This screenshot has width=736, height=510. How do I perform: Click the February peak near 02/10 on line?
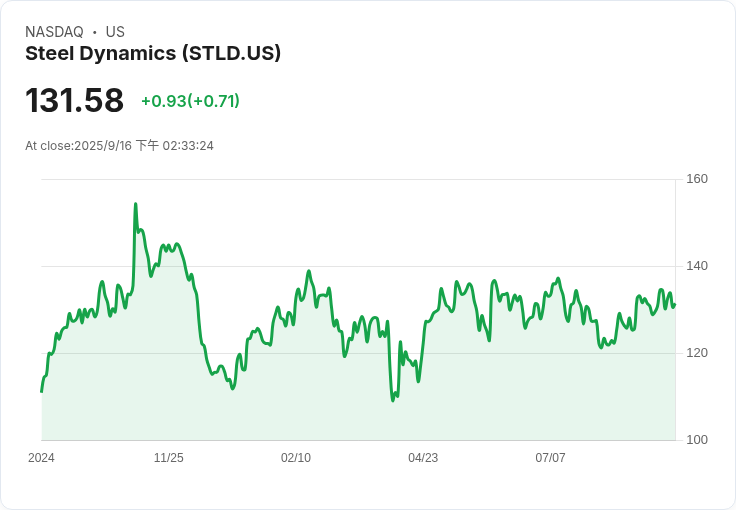[x=309, y=271]
